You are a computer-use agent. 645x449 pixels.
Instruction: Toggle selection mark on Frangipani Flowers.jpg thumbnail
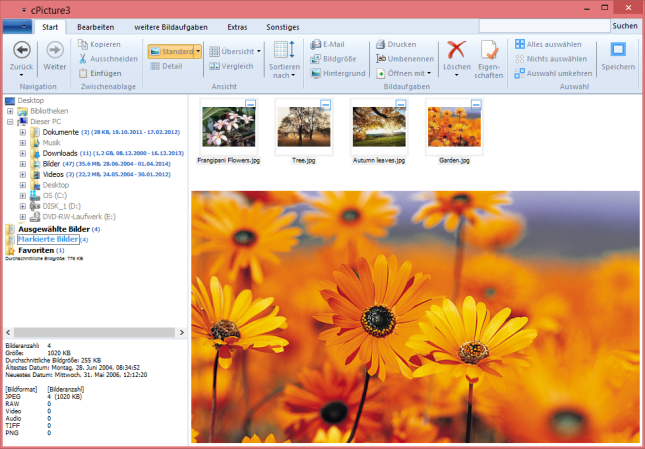251,104
